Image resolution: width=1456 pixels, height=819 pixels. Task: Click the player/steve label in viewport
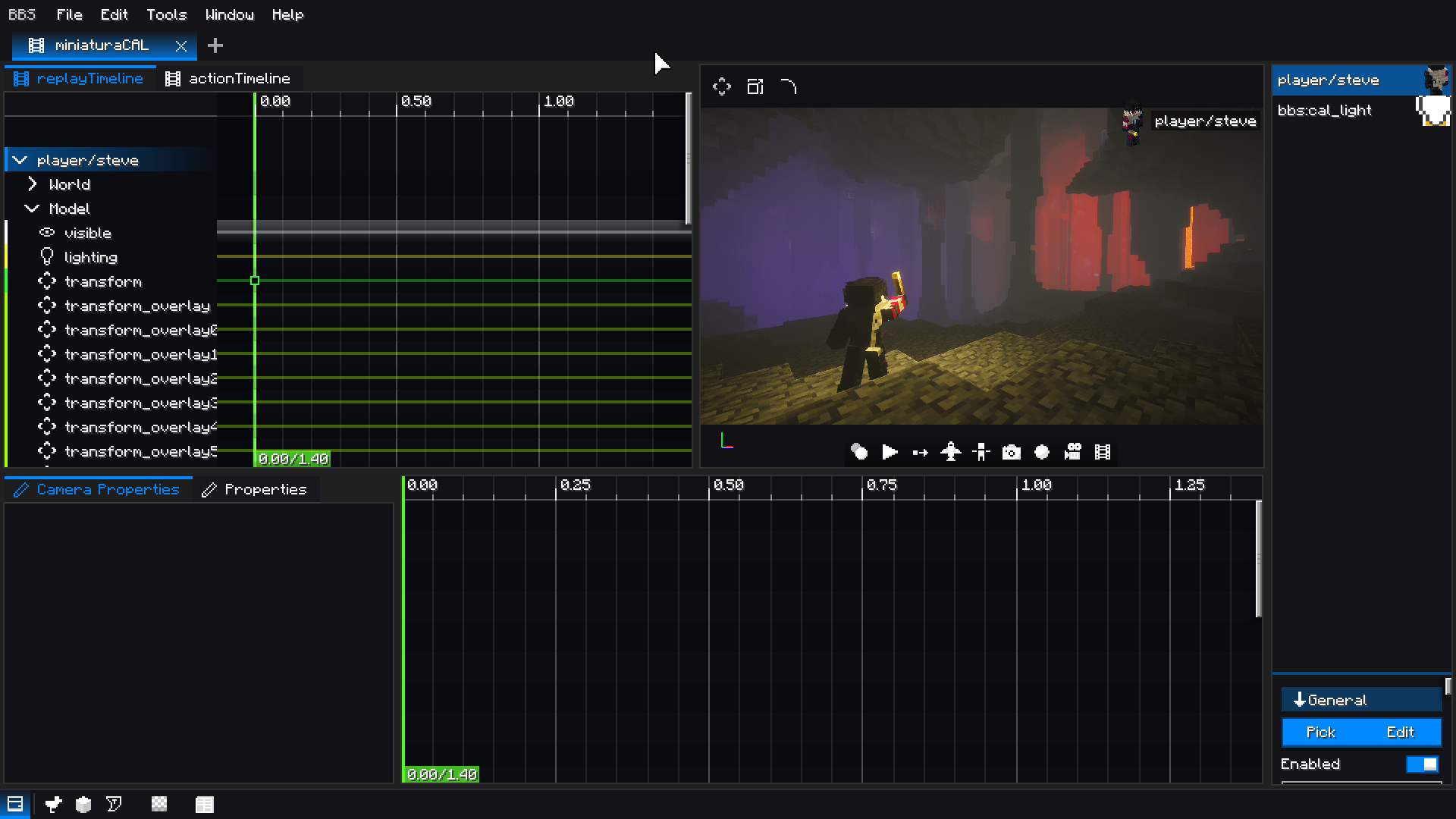tap(1205, 121)
